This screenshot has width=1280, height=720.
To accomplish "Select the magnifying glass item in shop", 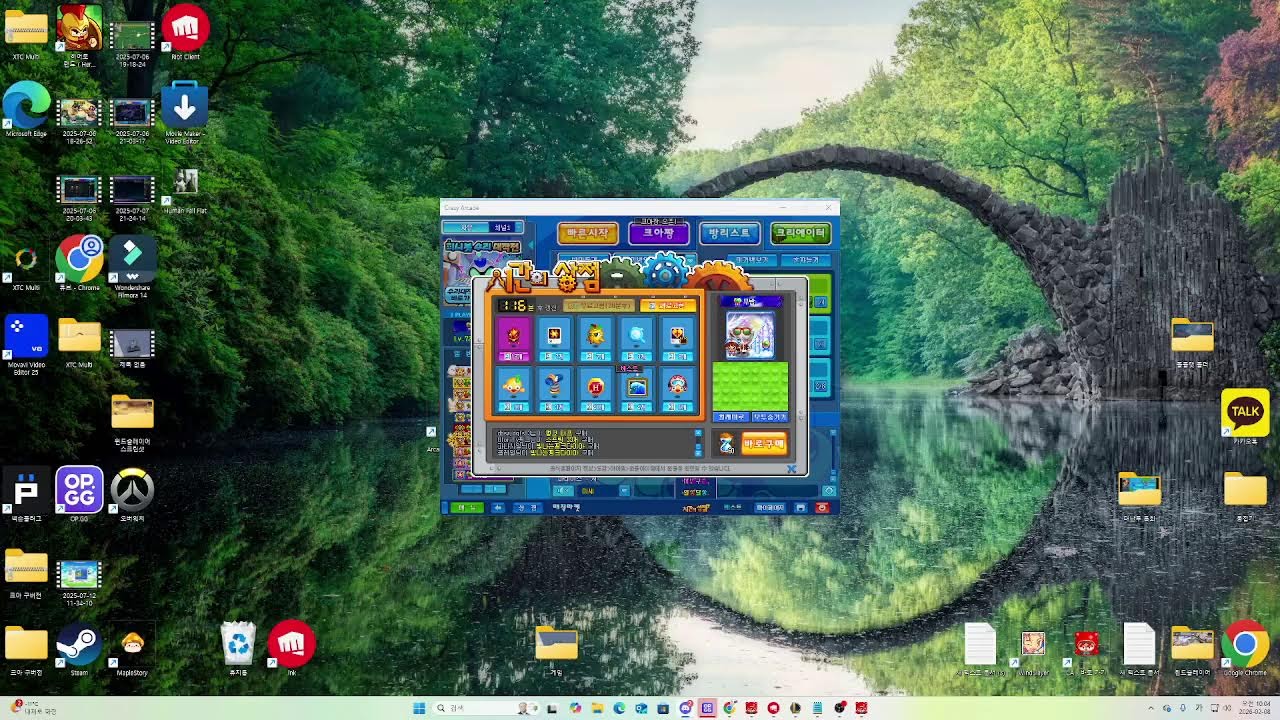I will pyautogui.click(x=636, y=339).
